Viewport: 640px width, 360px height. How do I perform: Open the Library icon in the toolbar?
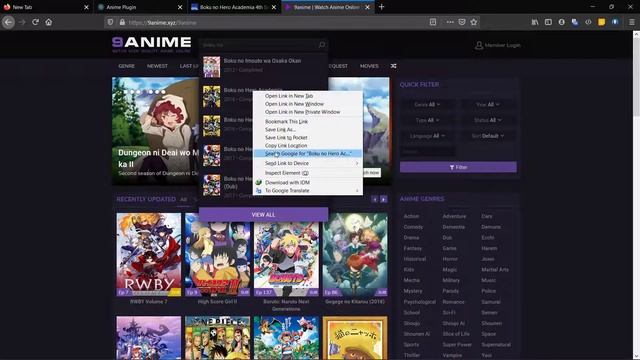[x=535, y=22]
